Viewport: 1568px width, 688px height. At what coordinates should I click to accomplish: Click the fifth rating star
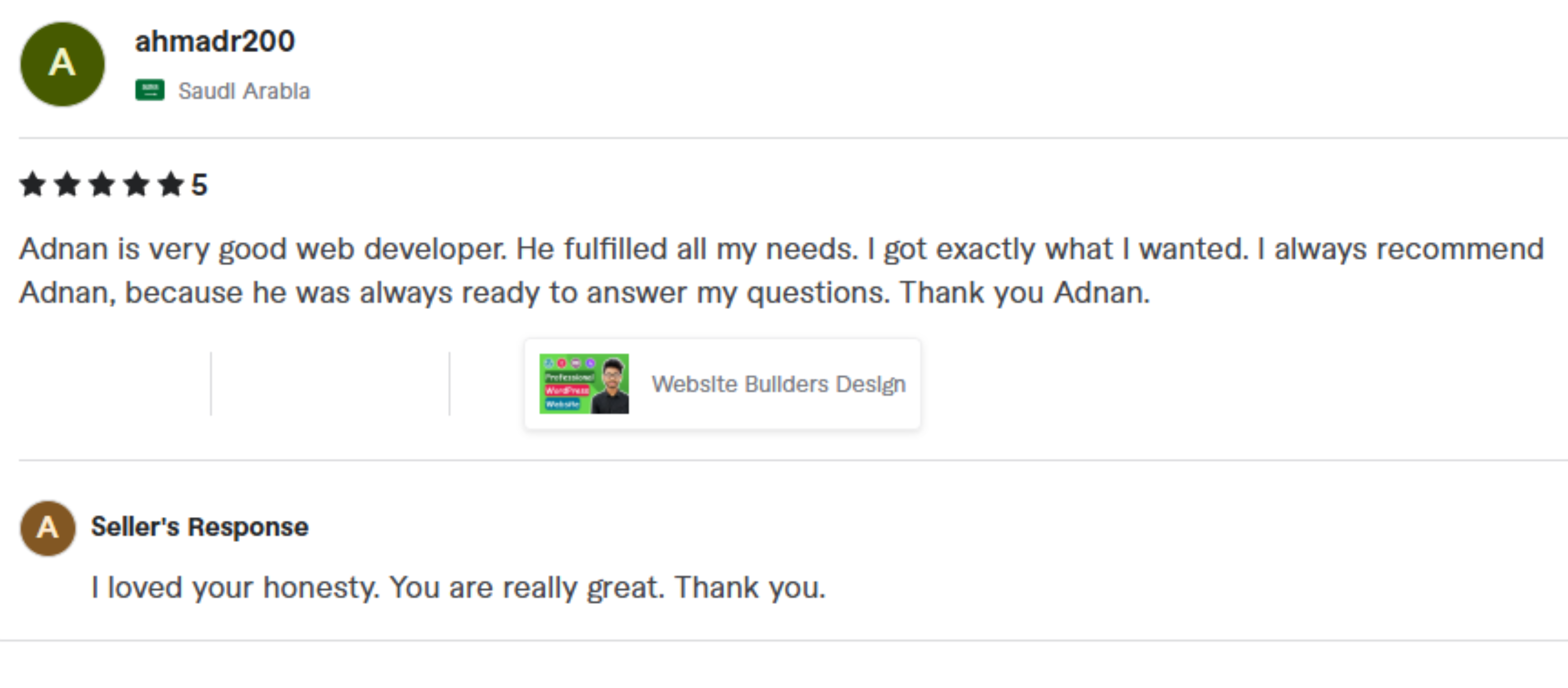click(x=171, y=184)
